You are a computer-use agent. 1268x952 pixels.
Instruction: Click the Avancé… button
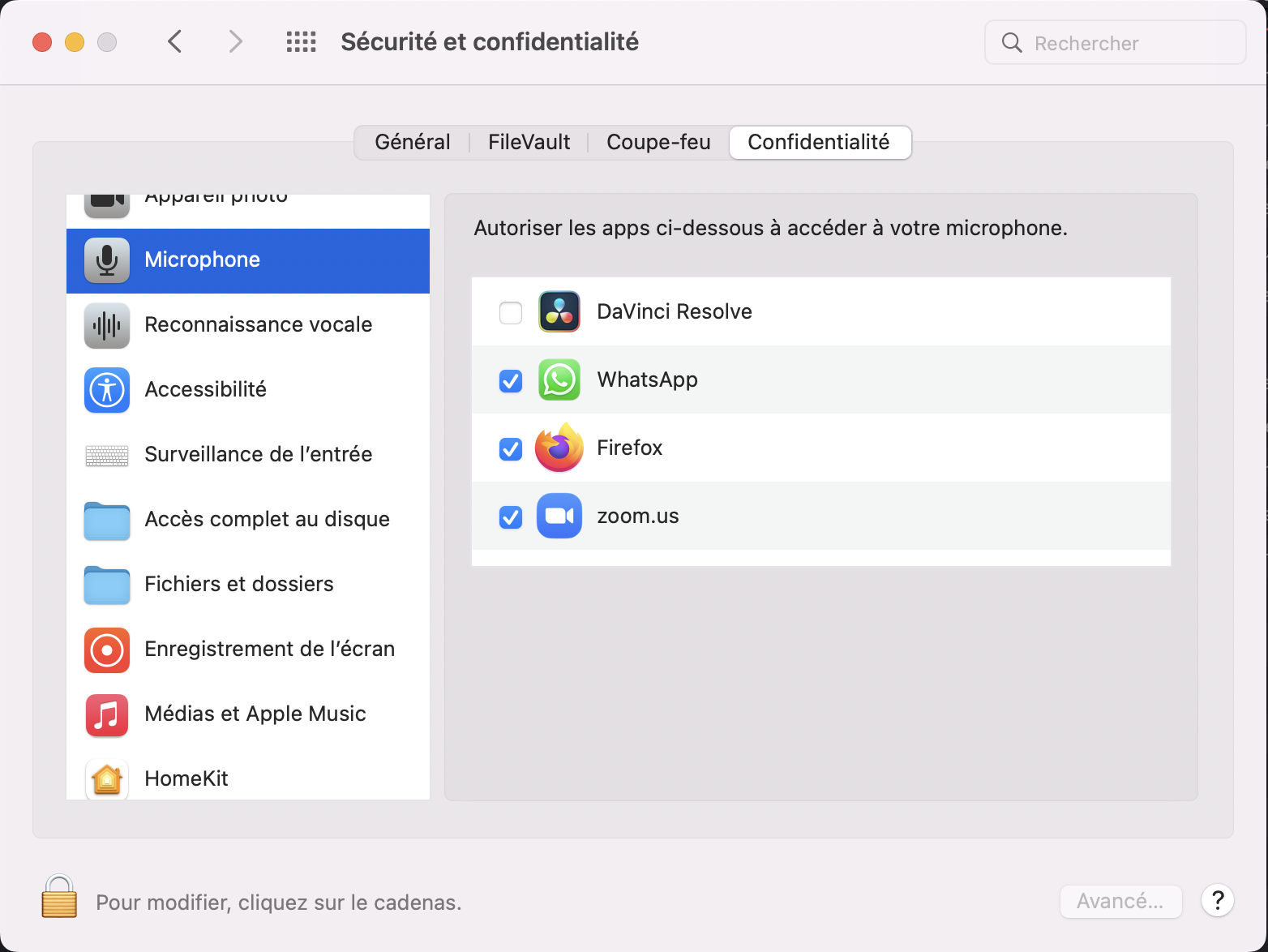[x=1120, y=901]
